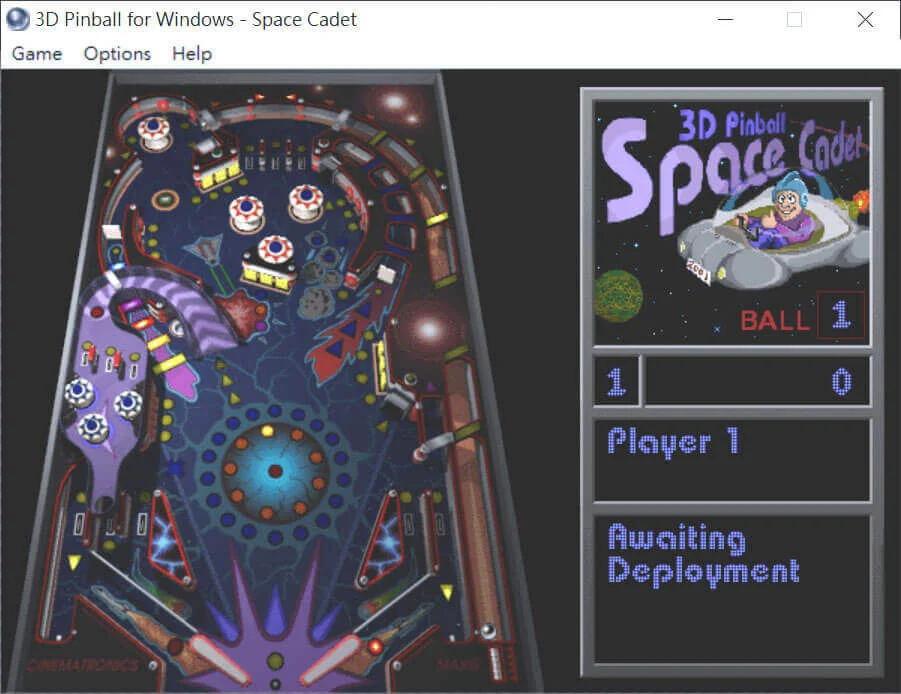Screen dimensions: 901x694
Task: Click the Cinematronics logo text on table
Action: pyautogui.click(x=83, y=665)
